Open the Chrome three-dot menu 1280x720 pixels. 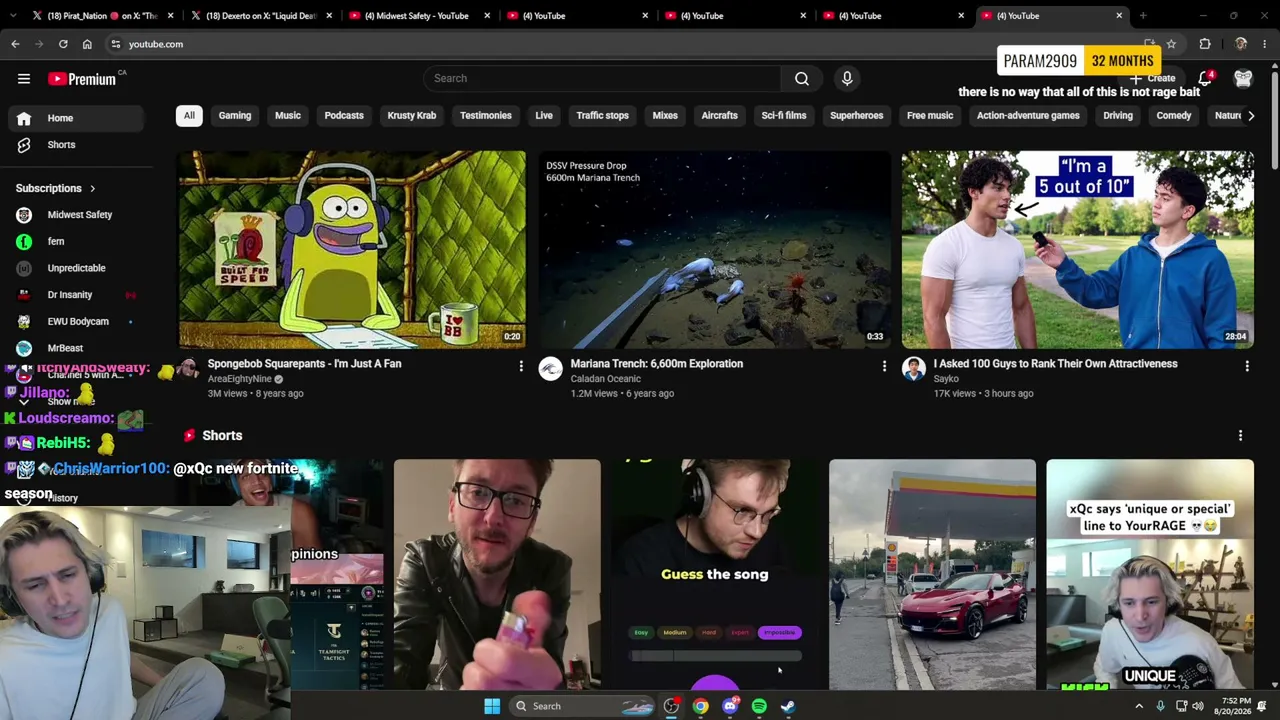click(1265, 44)
